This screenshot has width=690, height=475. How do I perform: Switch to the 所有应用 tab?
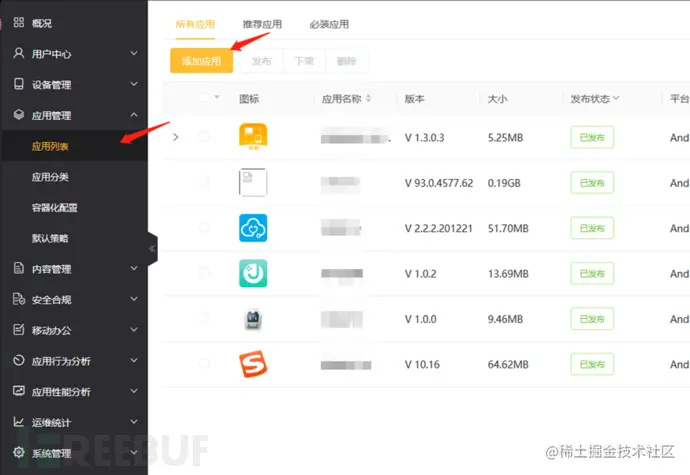click(195, 24)
